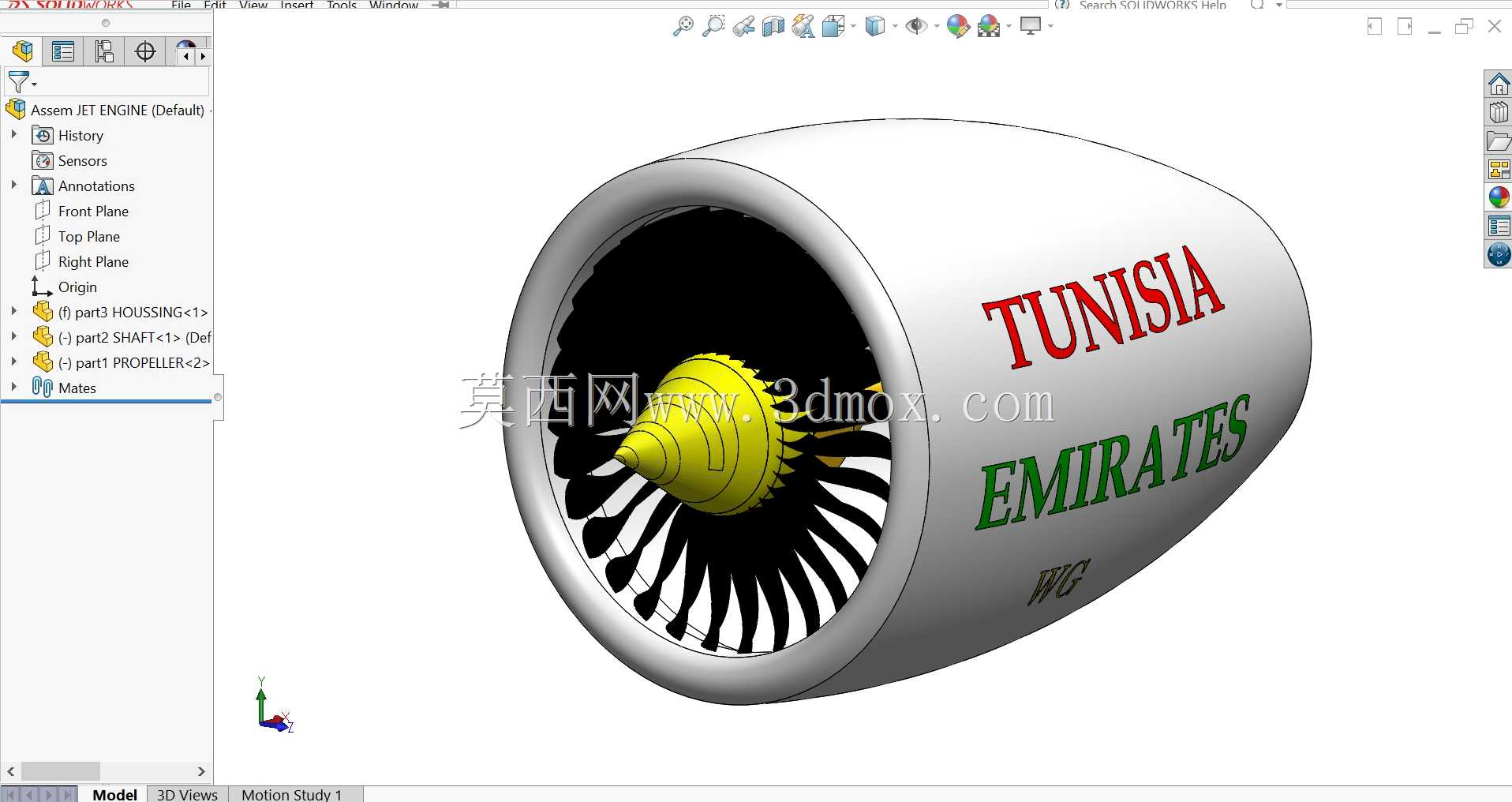1512x802 pixels.
Task: Collapse the right panel toggle button
Action: coord(1404,27)
